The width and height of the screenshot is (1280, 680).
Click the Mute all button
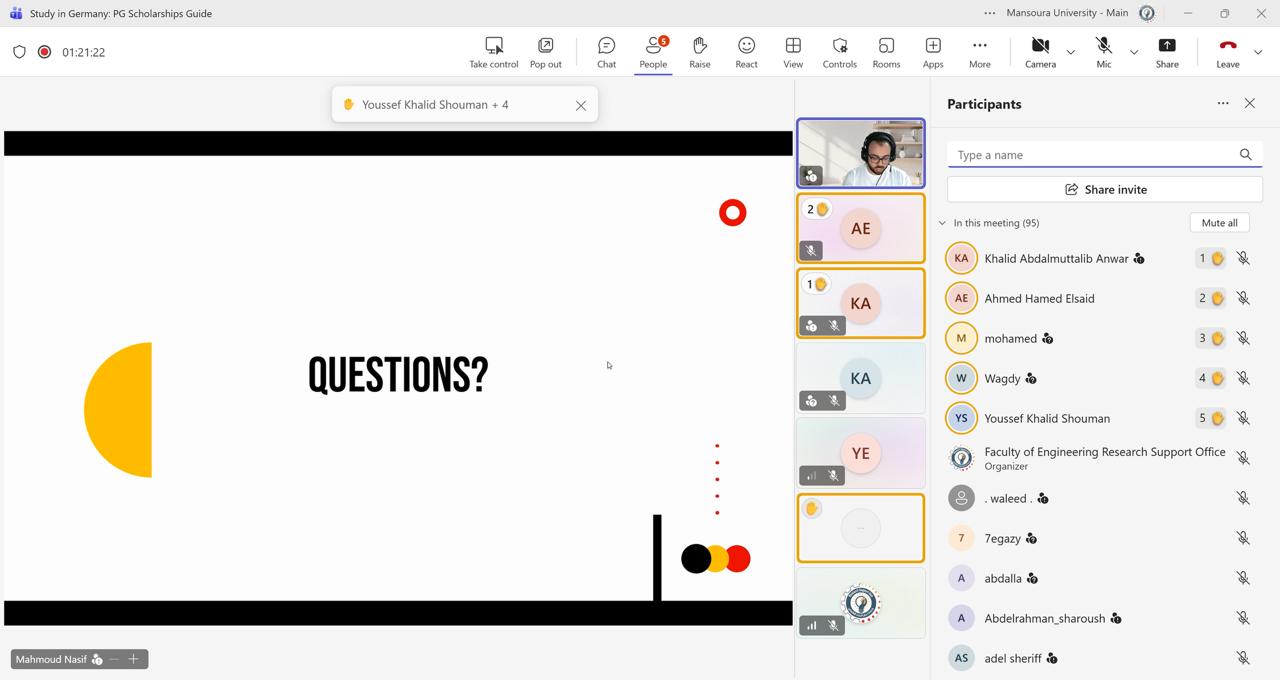1219,223
